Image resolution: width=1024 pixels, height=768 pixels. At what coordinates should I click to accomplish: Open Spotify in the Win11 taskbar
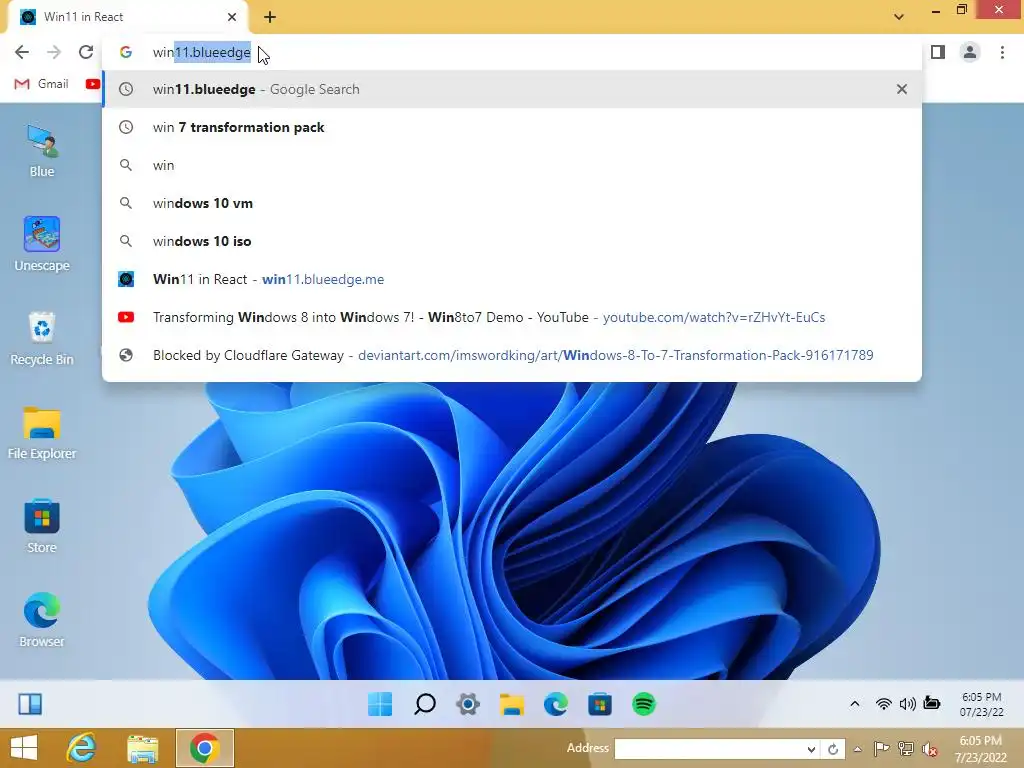pyautogui.click(x=644, y=704)
